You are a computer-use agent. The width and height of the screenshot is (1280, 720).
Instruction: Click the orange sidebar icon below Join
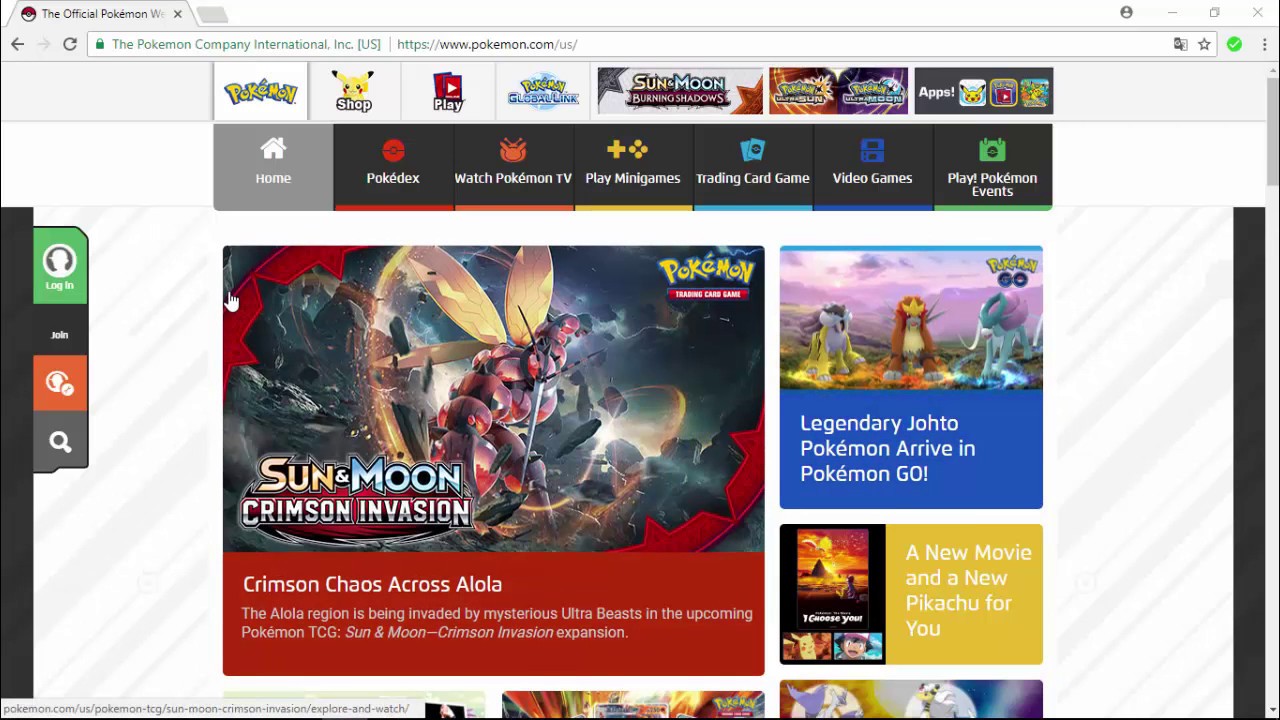coord(60,383)
